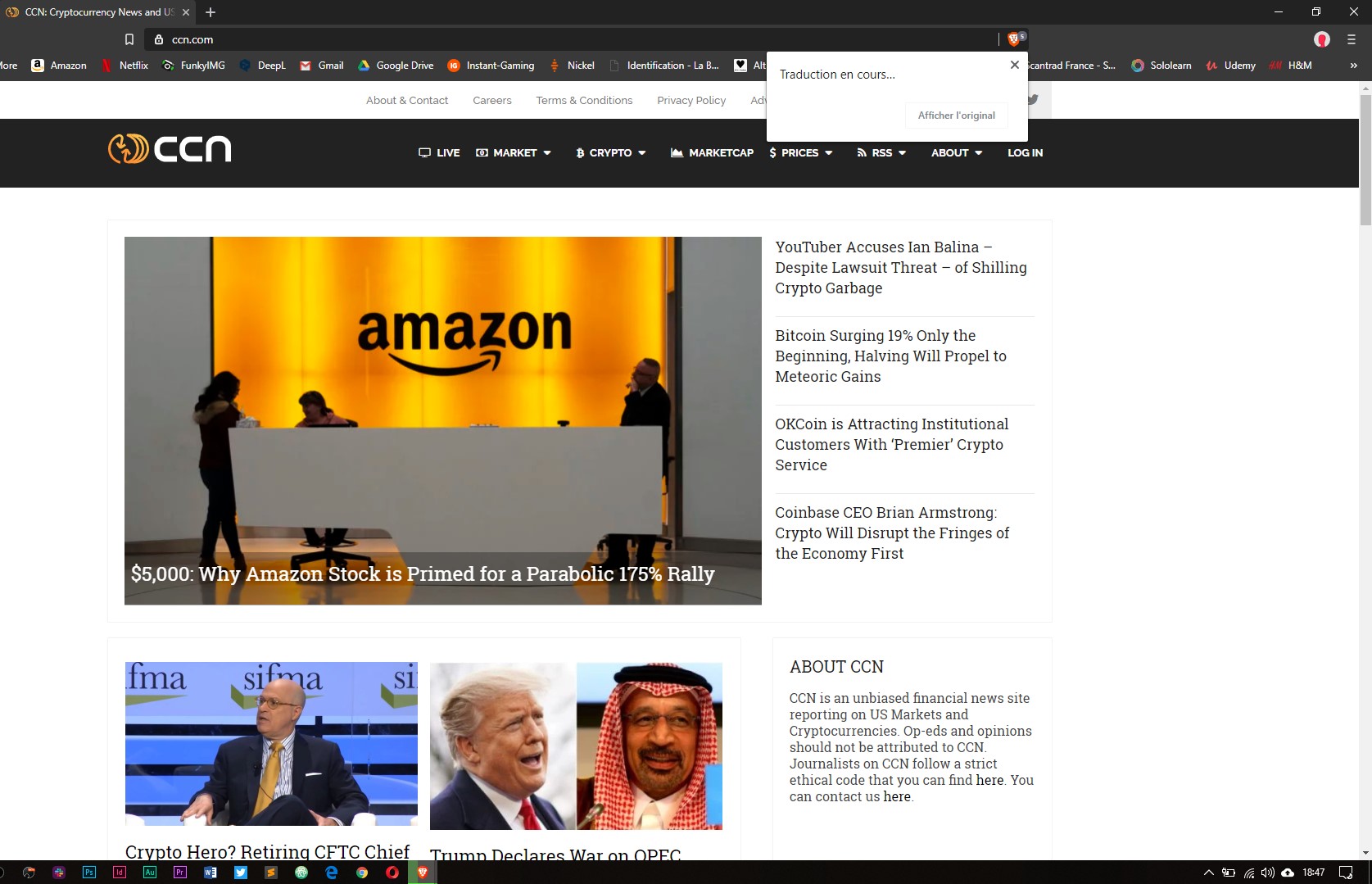Screen dimensions: 1372x884
Task: Expand the CRYPTO dropdown menu
Action: click(x=610, y=153)
